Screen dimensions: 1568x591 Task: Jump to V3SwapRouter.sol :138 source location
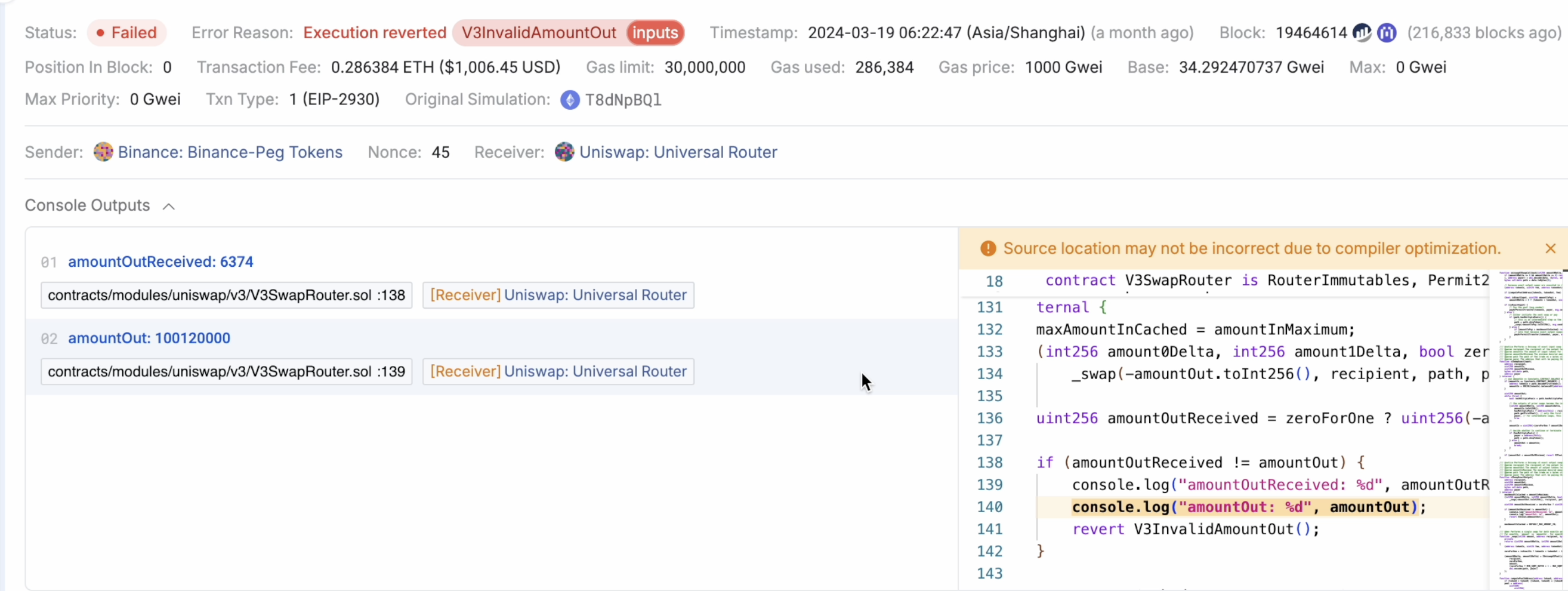[226, 295]
